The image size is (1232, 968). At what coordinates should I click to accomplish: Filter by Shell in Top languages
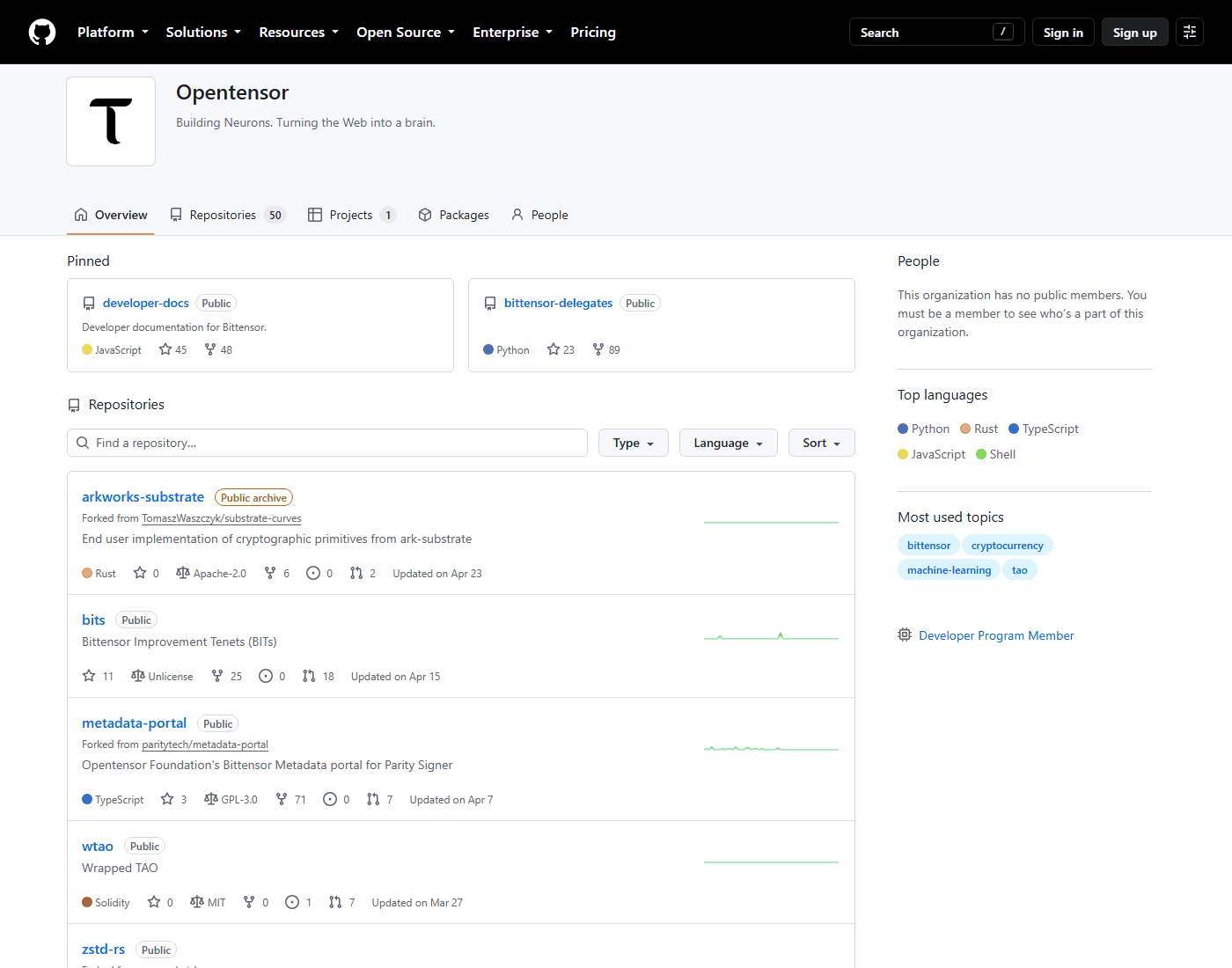pyautogui.click(x=996, y=454)
